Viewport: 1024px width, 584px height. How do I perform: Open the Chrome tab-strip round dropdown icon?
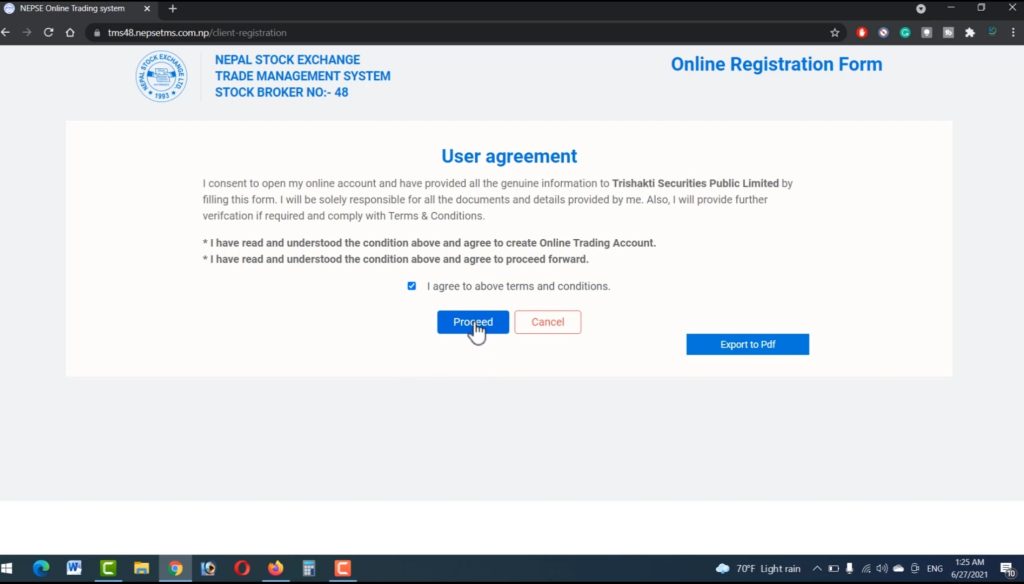(x=921, y=9)
